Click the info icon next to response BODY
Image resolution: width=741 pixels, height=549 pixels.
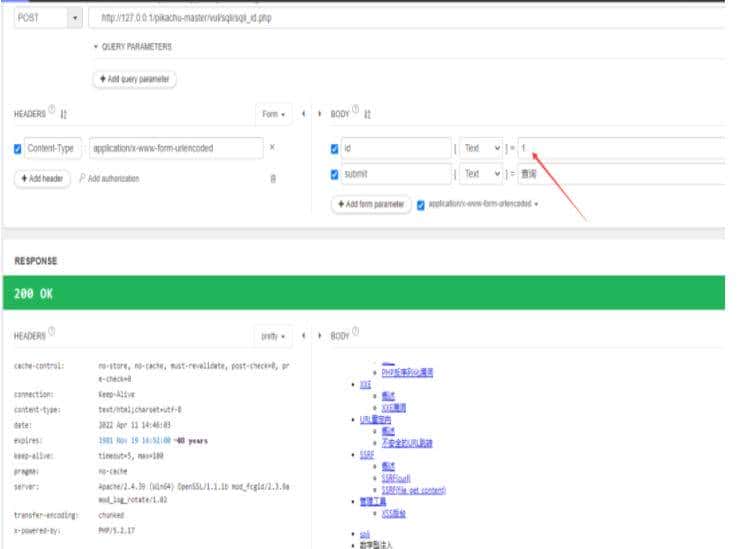tap(355, 331)
